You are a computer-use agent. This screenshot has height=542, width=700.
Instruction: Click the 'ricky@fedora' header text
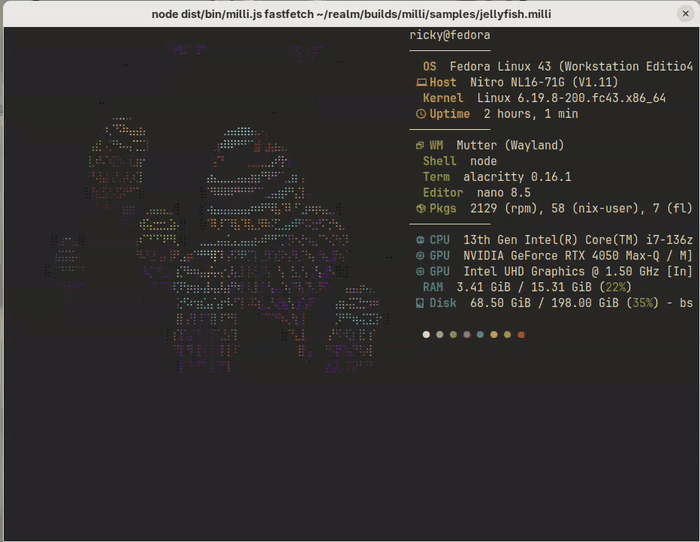pyautogui.click(x=450, y=35)
